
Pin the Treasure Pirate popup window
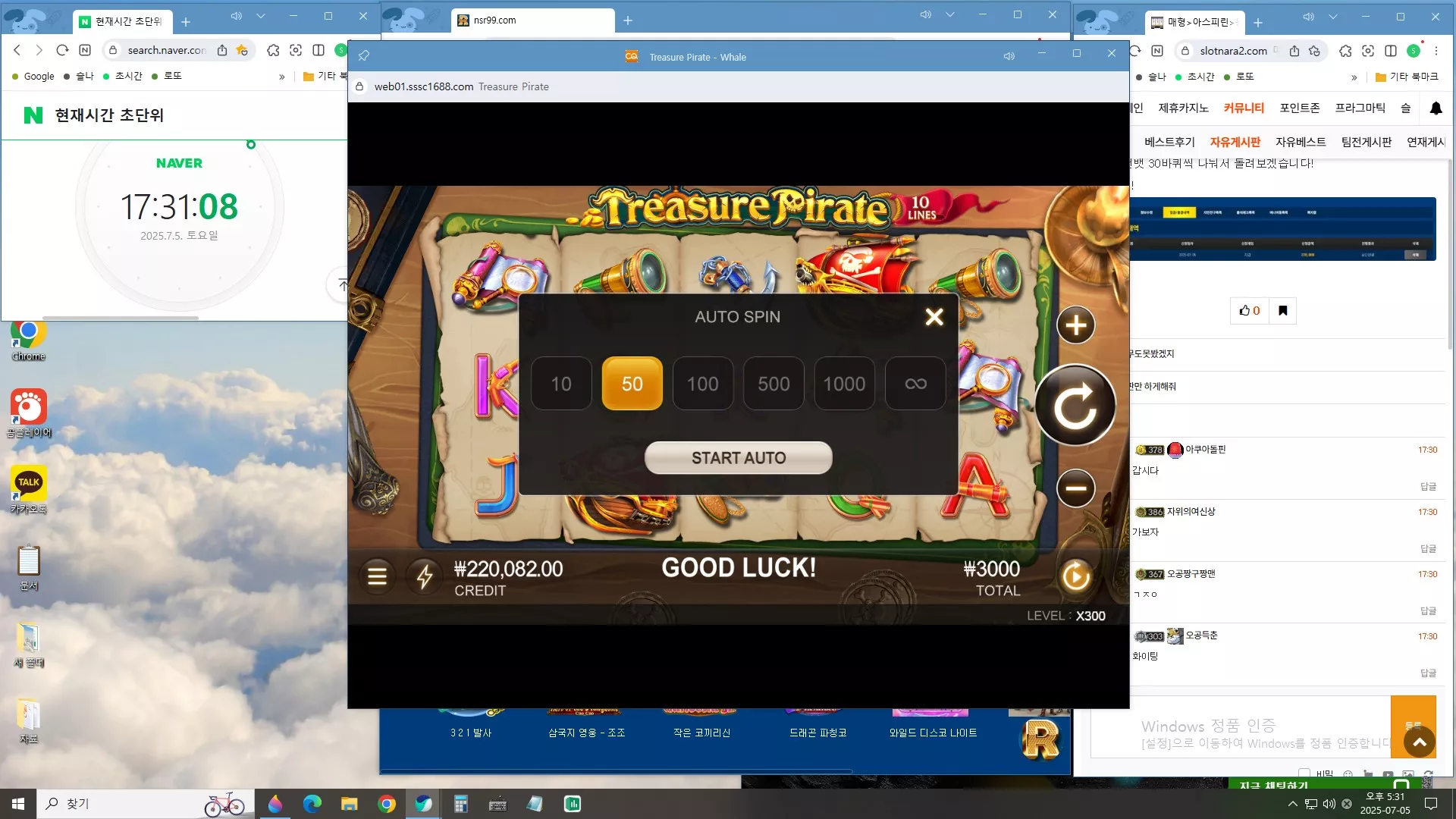(364, 55)
